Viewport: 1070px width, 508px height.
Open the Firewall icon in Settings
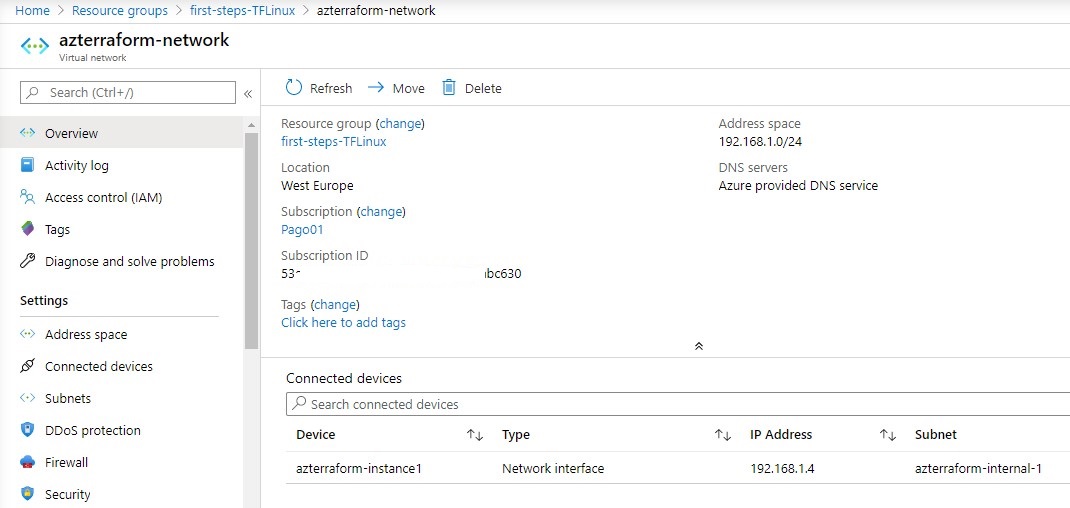tap(28, 463)
